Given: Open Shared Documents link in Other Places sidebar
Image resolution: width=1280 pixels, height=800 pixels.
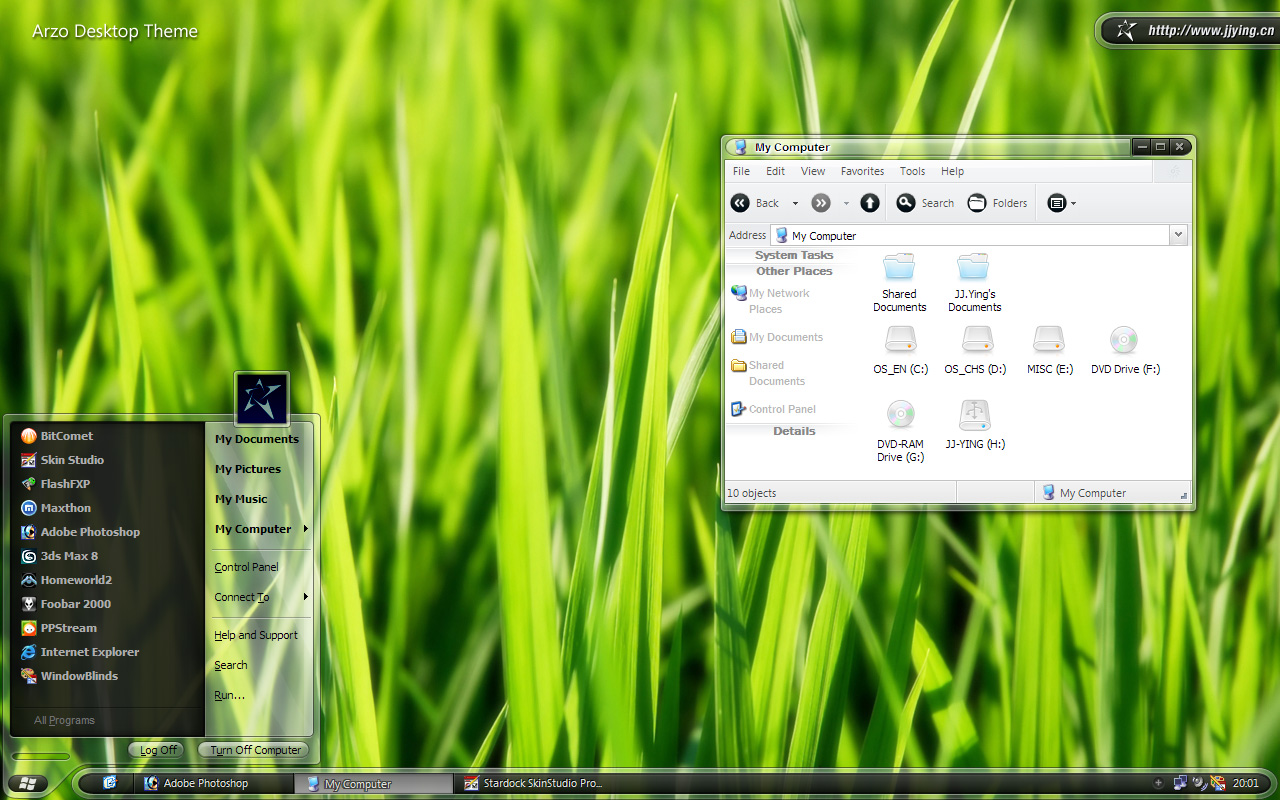Looking at the screenshot, I should (768, 373).
